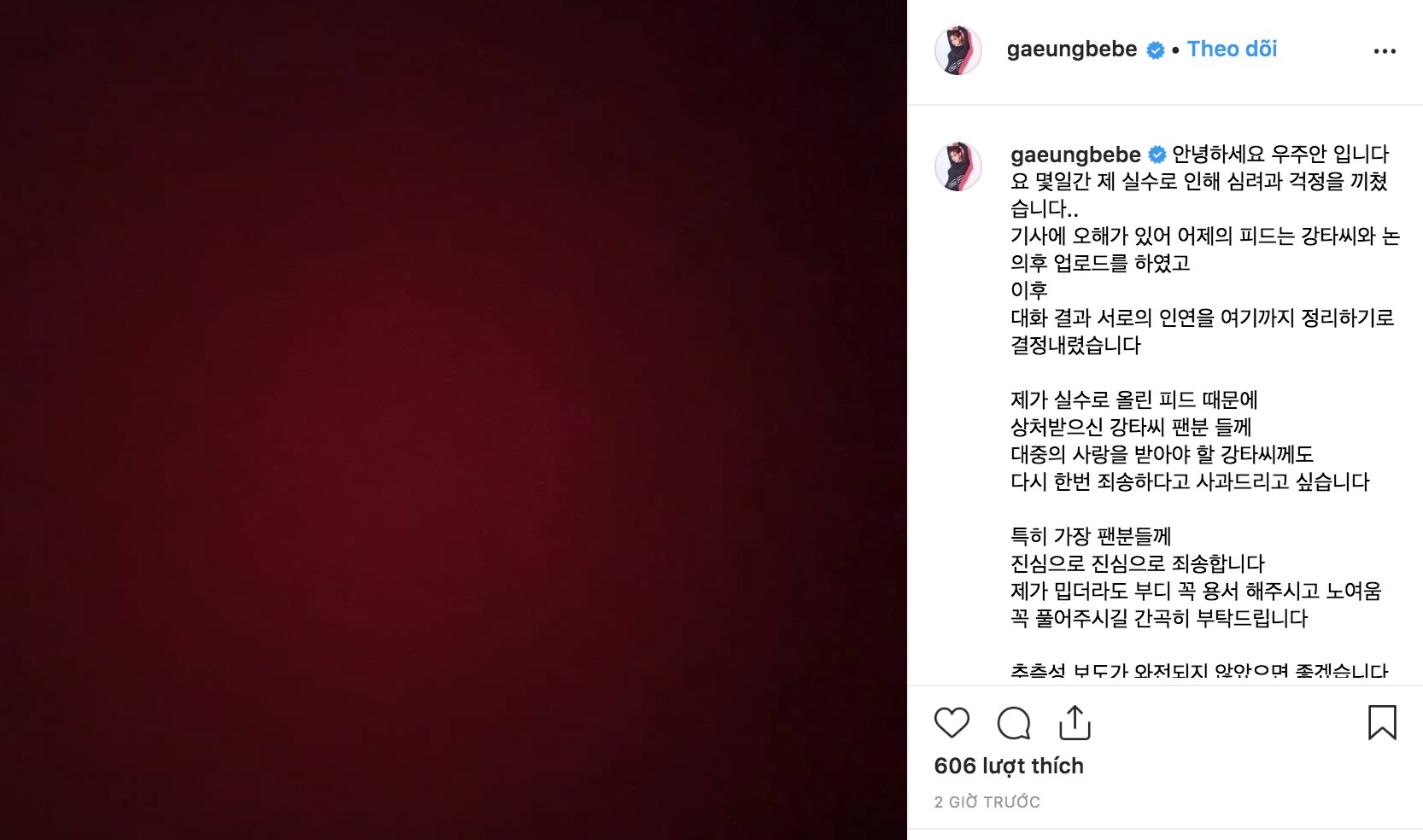Open gaeungbebe profile from the header username
The width and height of the screenshot is (1423, 840).
tap(1072, 50)
